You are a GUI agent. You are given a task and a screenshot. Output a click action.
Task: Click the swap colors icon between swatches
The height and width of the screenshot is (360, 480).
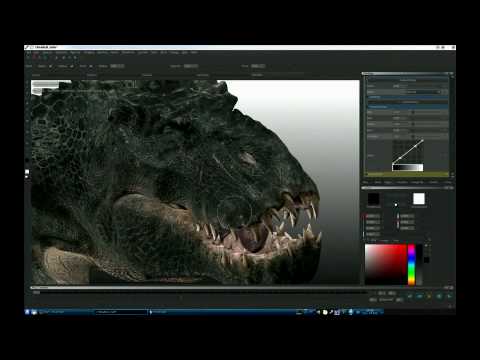[396, 204]
